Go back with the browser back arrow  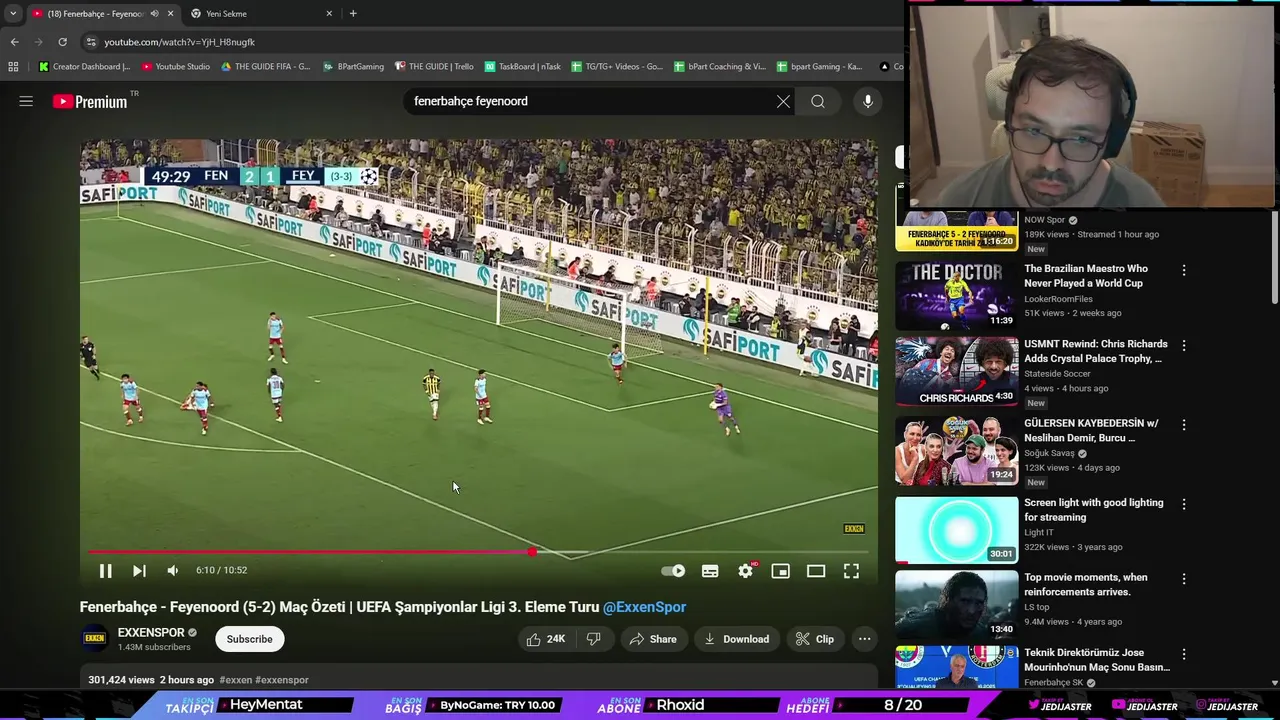[14, 42]
